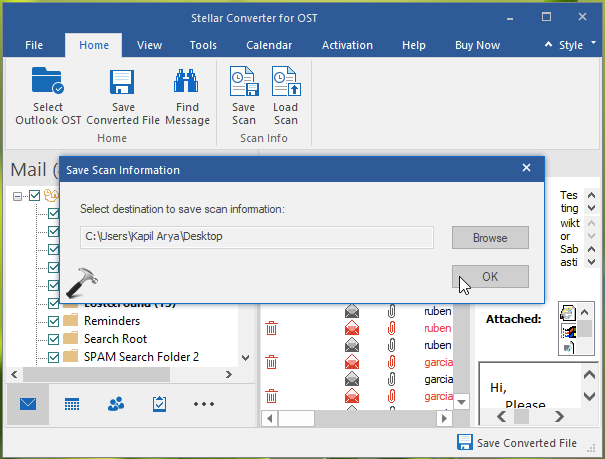
Task: Select the Home ribbon tab
Action: [94, 45]
